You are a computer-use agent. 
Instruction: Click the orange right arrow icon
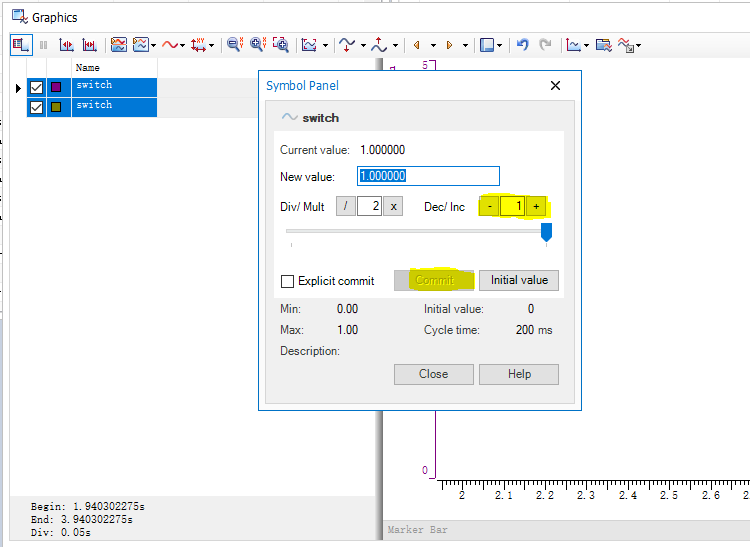tap(449, 45)
